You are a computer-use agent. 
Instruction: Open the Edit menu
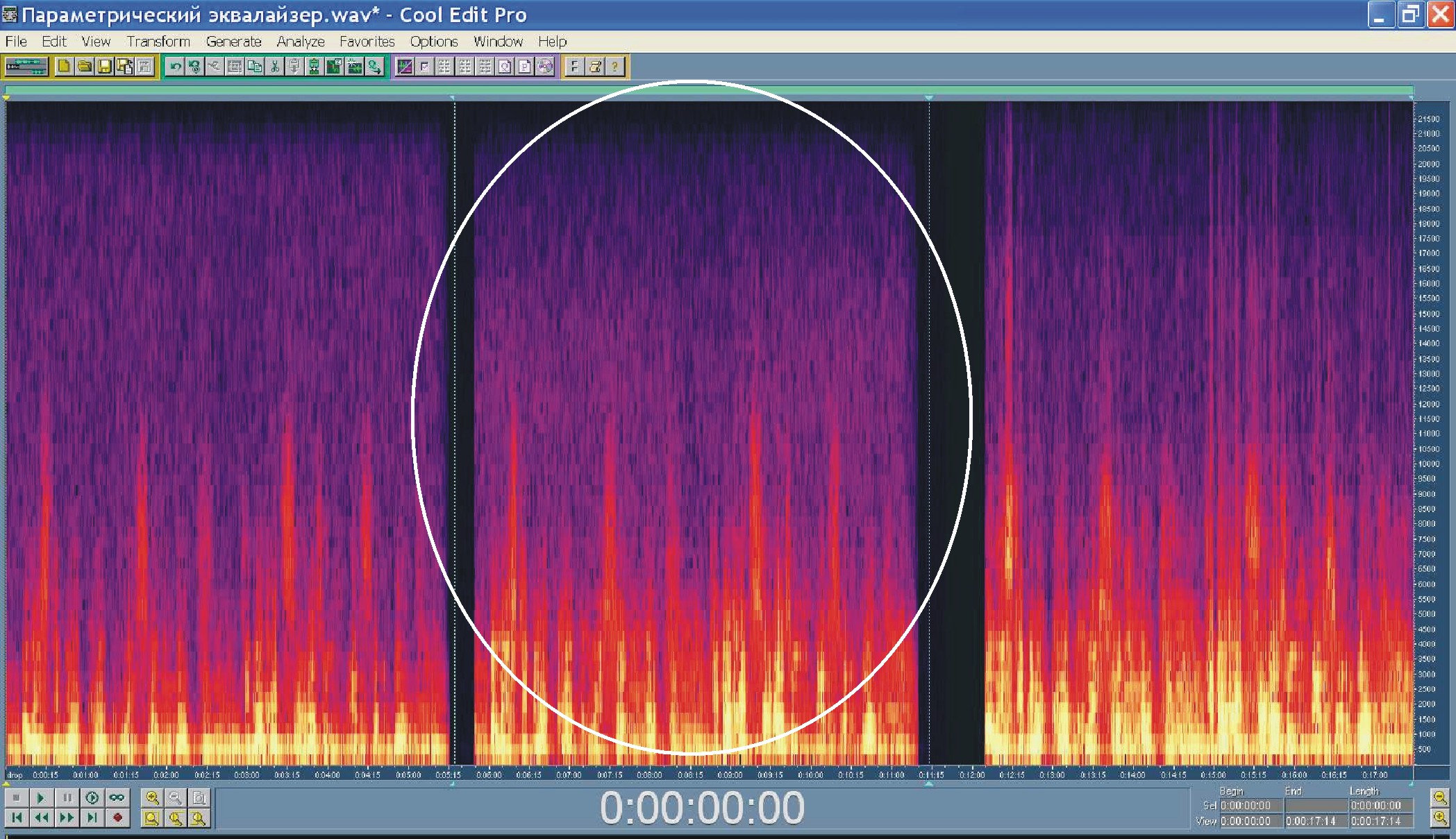54,42
